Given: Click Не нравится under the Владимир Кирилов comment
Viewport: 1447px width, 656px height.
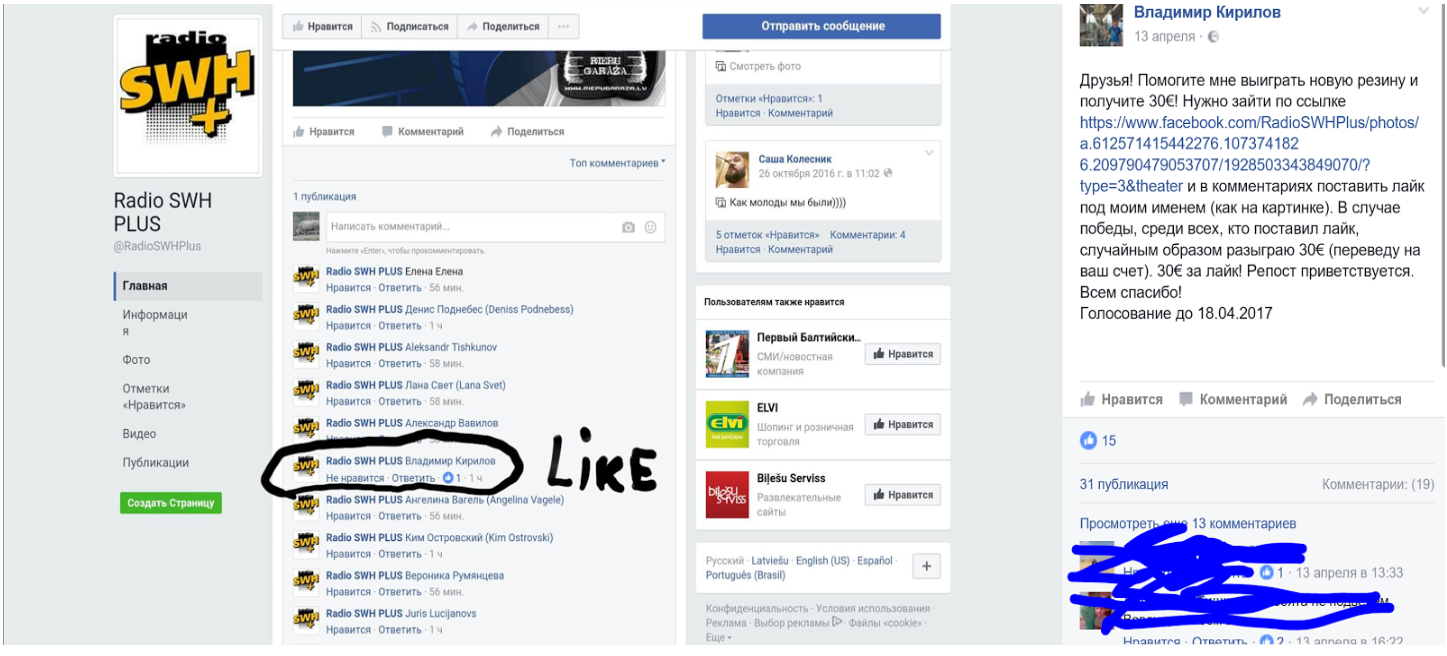Looking at the screenshot, I should [x=355, y=478].
